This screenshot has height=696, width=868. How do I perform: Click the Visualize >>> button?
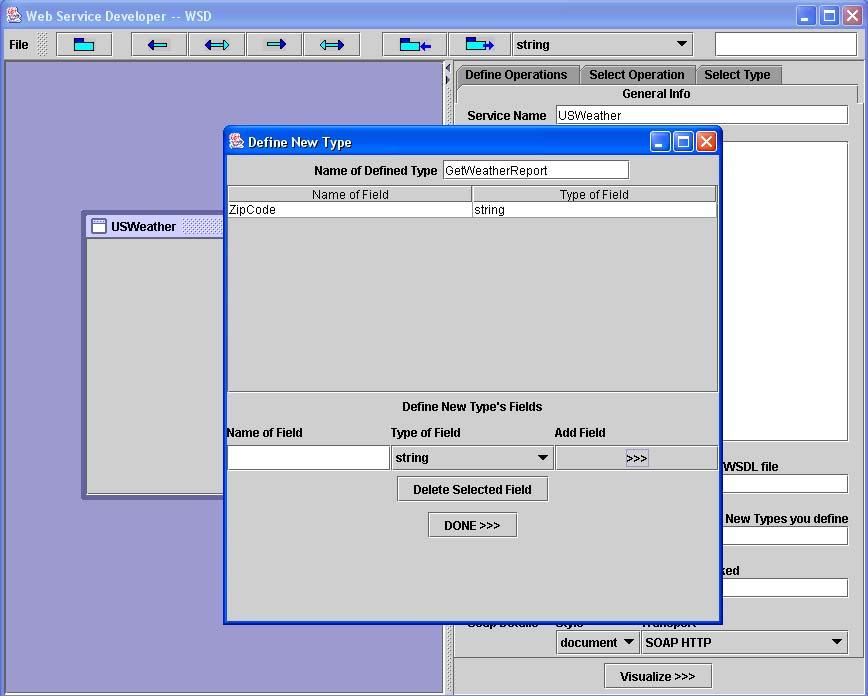click(x=658, y=676)
